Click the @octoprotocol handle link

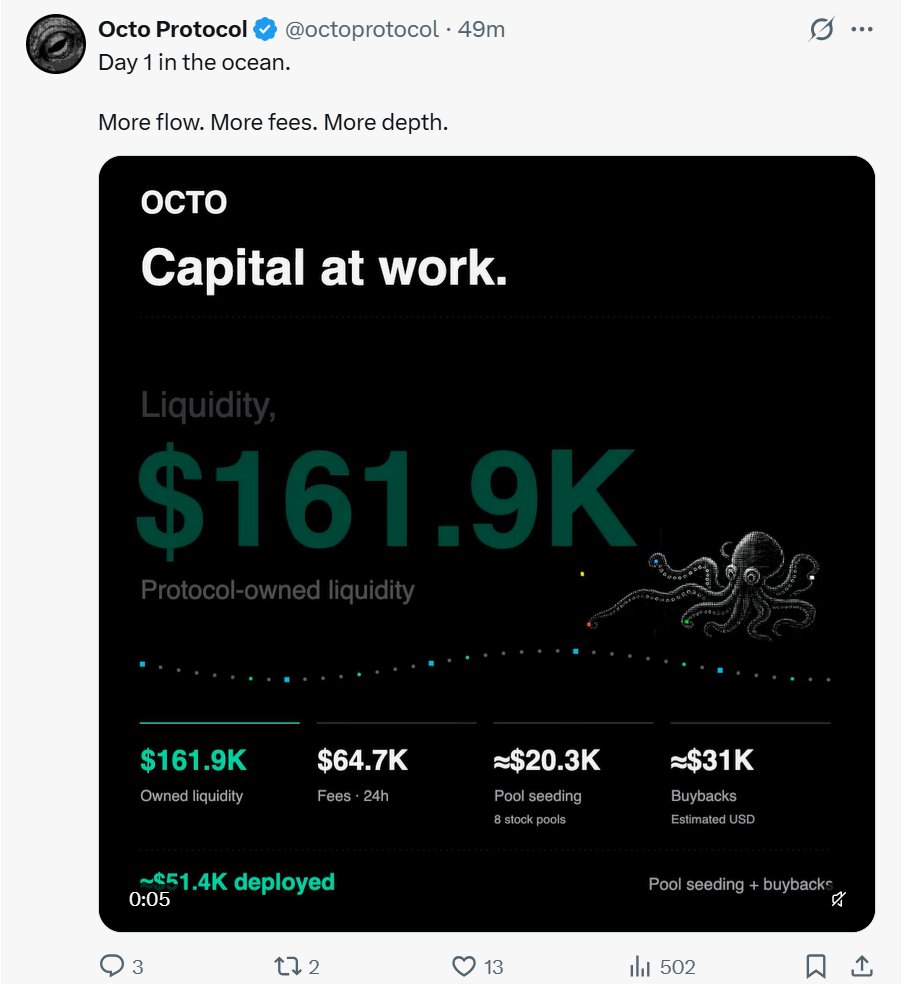click(x=361, y=29)
